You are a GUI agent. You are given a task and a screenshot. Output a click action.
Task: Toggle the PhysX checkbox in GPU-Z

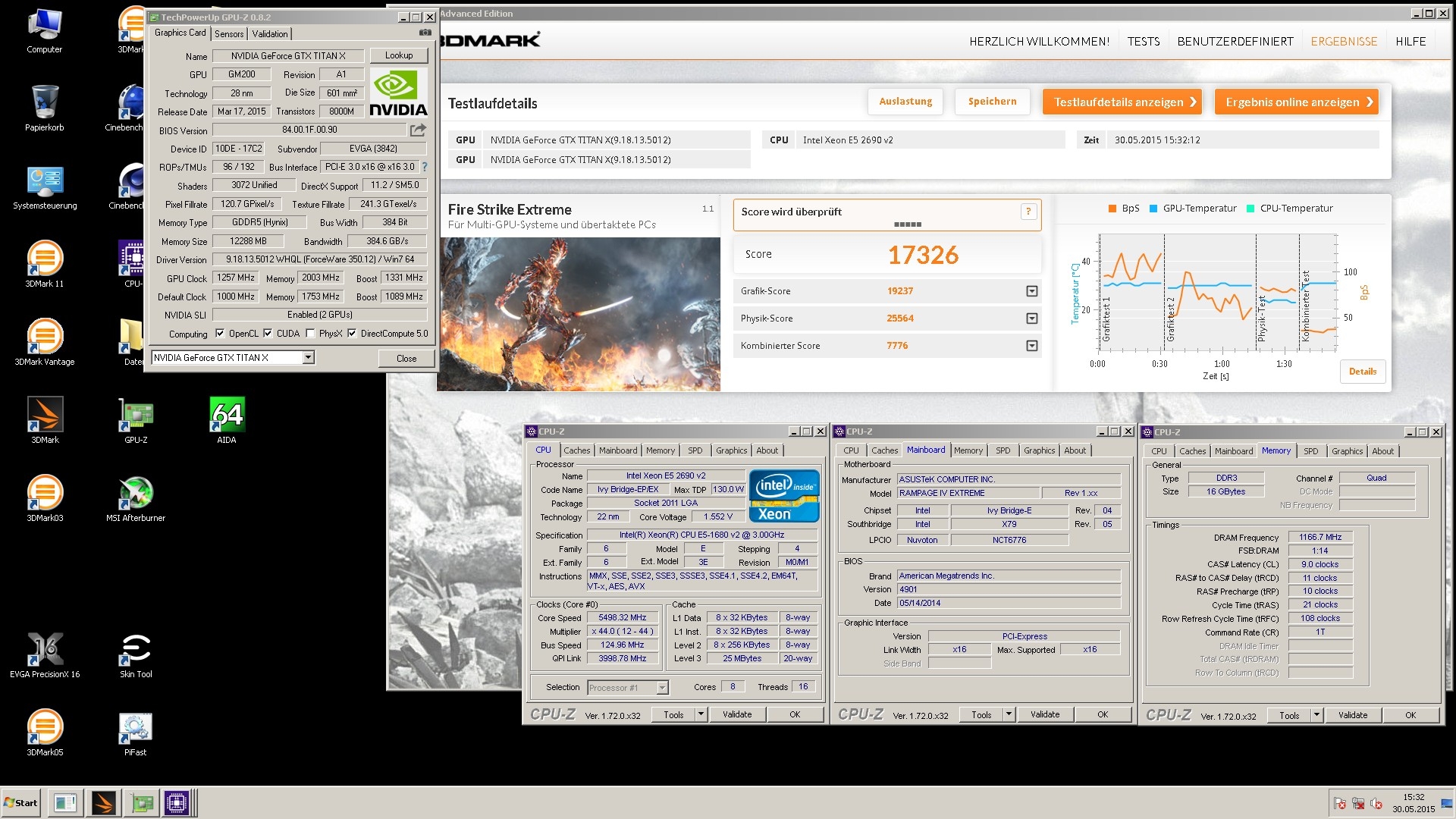click(310, 333)
